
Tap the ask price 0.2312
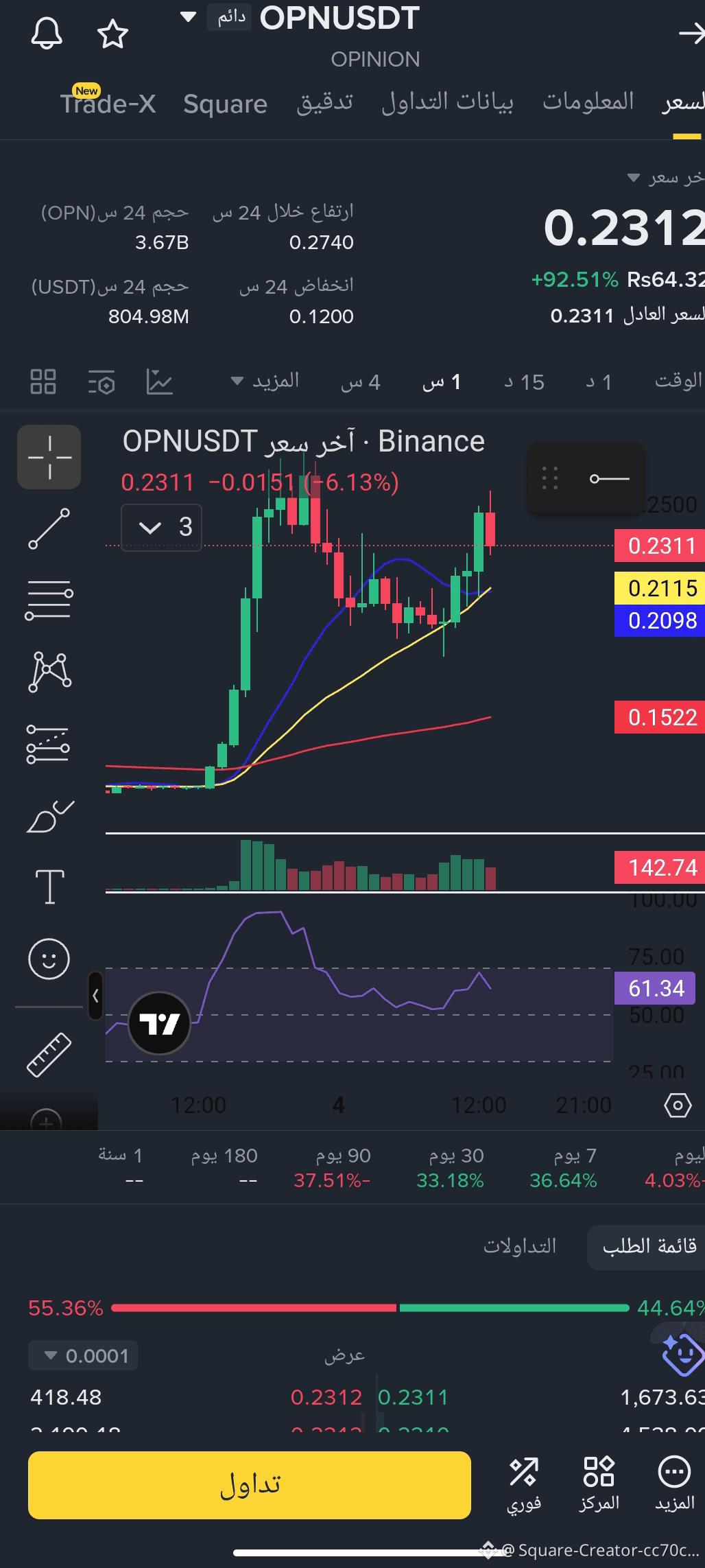[x=326, y=1397]
